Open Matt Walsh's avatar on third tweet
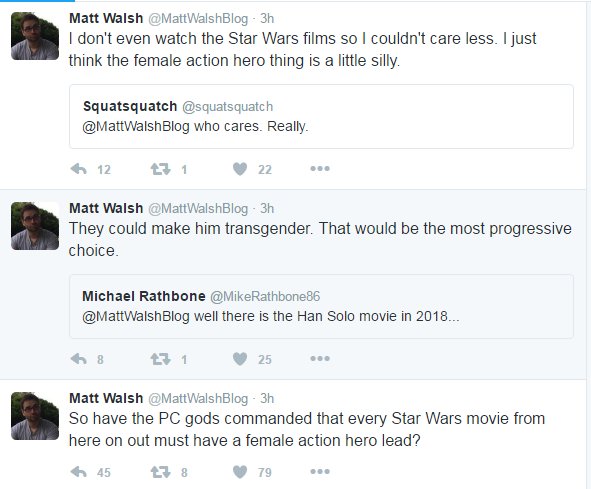Image resolution: width=591 pixels, height=489 pixels. 35,416
